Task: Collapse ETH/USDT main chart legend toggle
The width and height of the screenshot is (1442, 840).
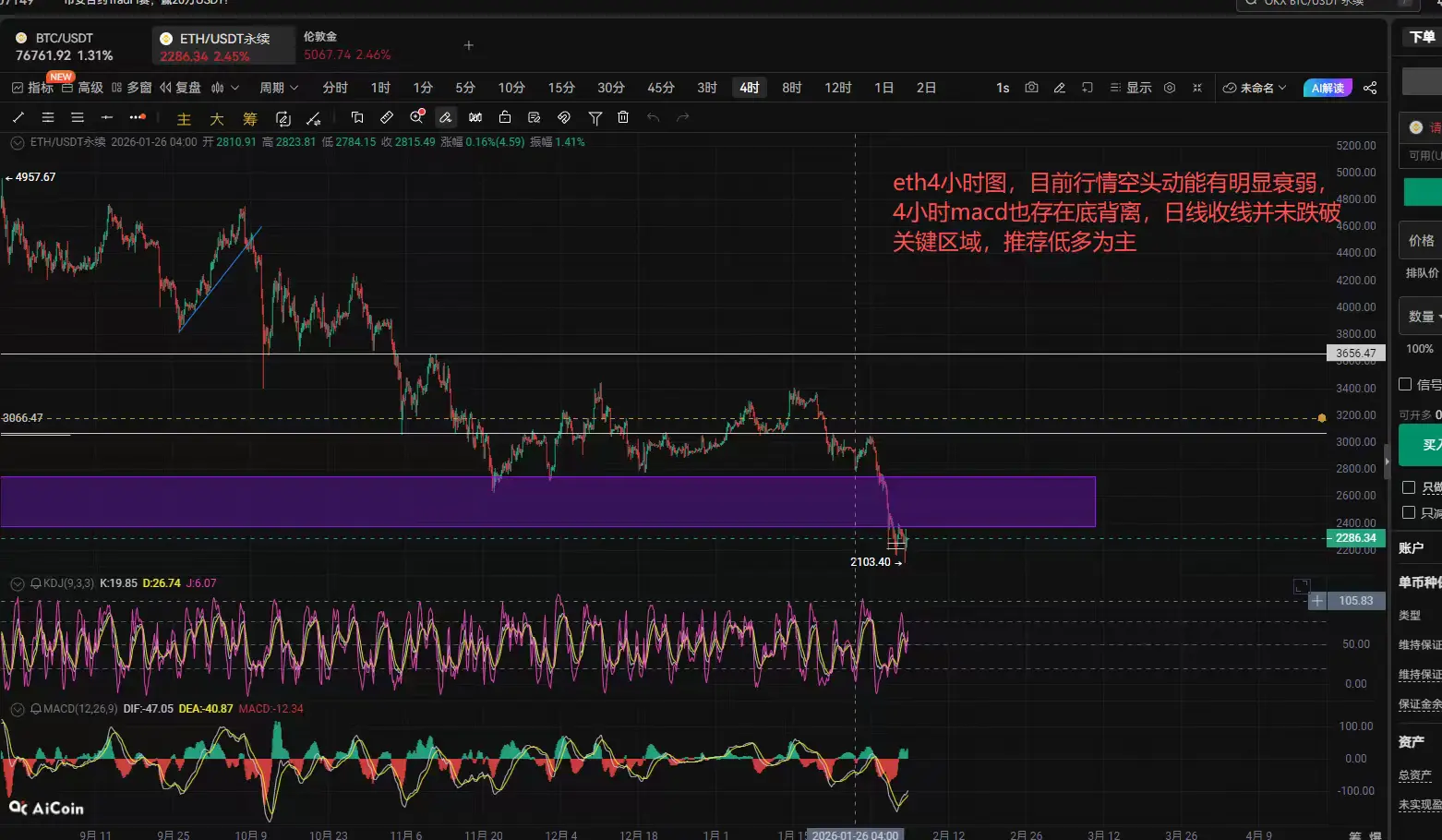Action: point(18,142)
